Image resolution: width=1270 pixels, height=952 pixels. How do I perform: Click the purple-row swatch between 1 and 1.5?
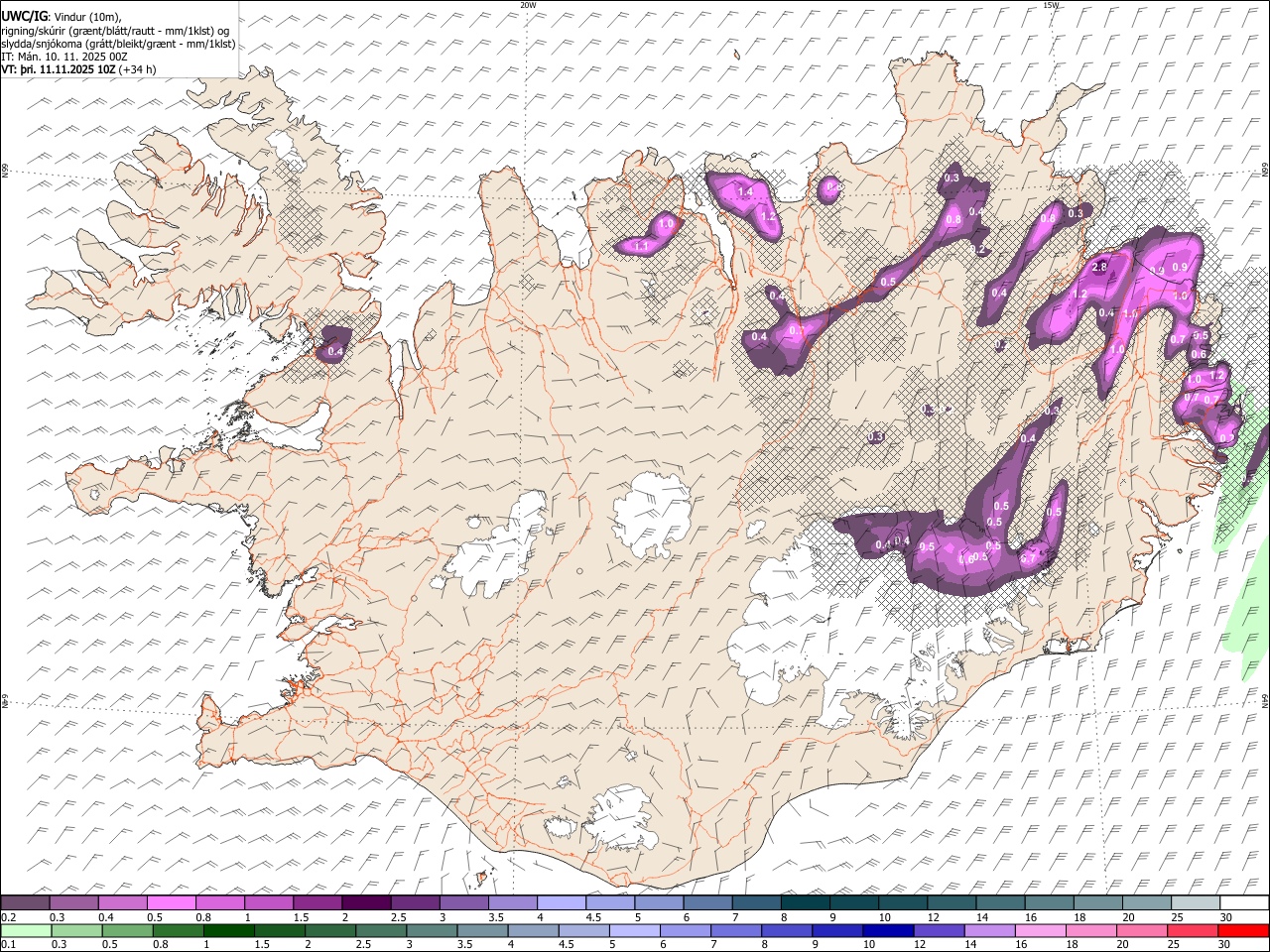[268, 902]
